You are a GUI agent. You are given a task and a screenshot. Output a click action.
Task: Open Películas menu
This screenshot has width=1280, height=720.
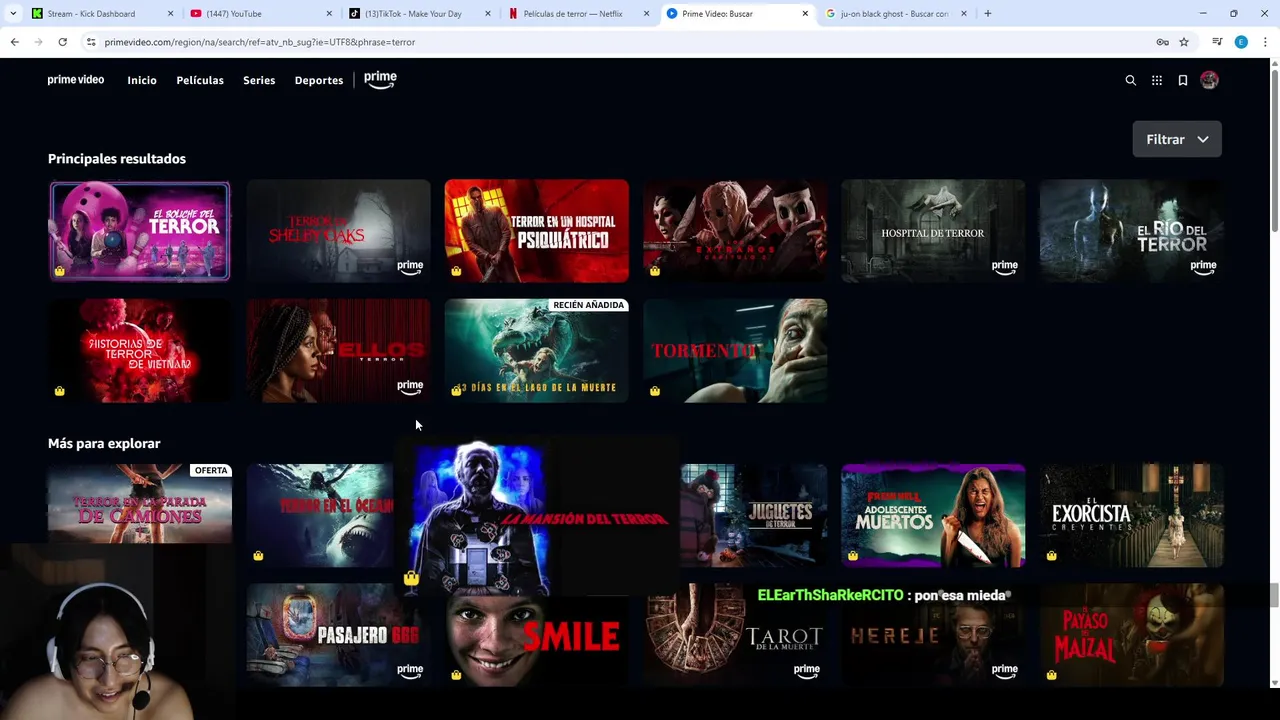pos(200,80)
